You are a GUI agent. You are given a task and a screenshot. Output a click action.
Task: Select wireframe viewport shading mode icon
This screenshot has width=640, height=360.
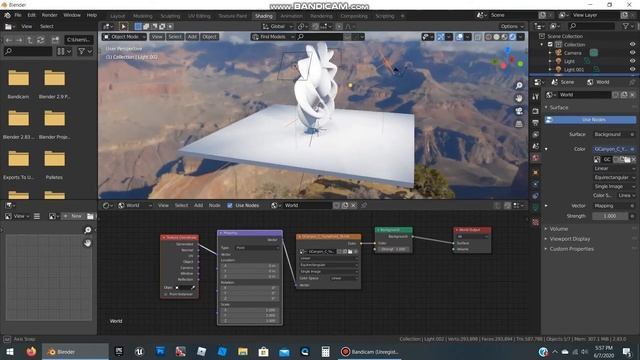point(489,37)
